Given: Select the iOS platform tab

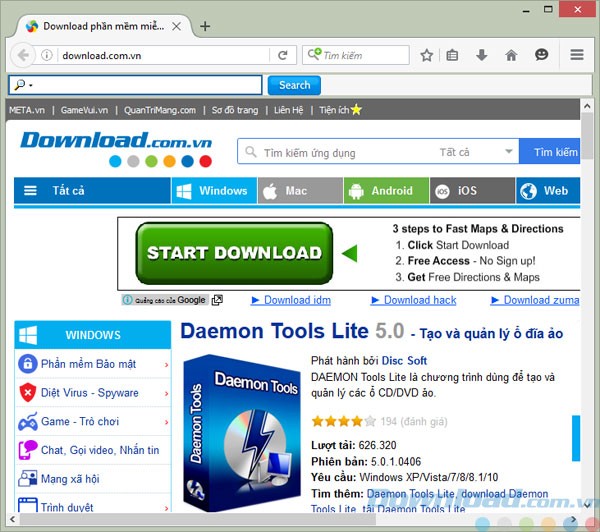Looking at the screenshot, I should pyautogui.click(x=472, y=190).
